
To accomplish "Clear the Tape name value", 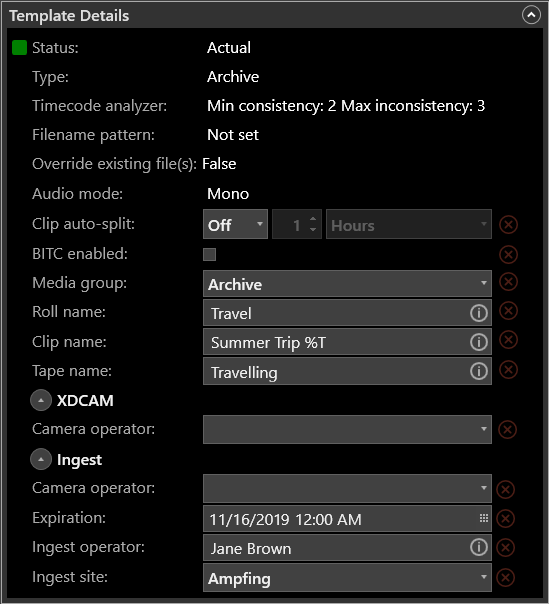I will tap(508, 370).
